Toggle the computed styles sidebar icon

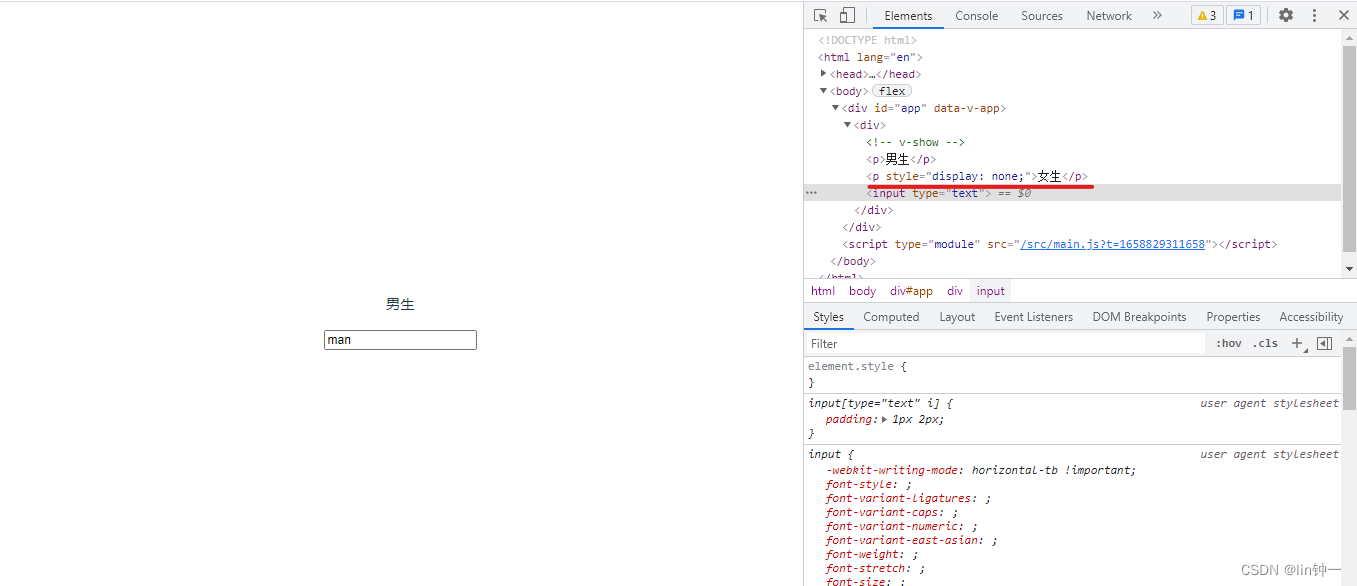1324,343
